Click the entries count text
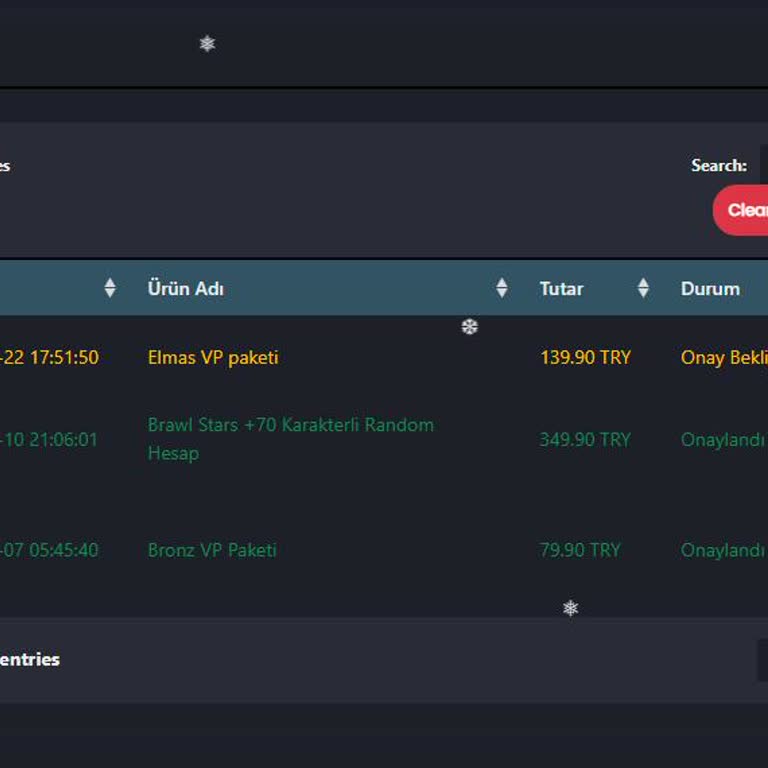This screenshot has height=768, width=768. (30, 659)
